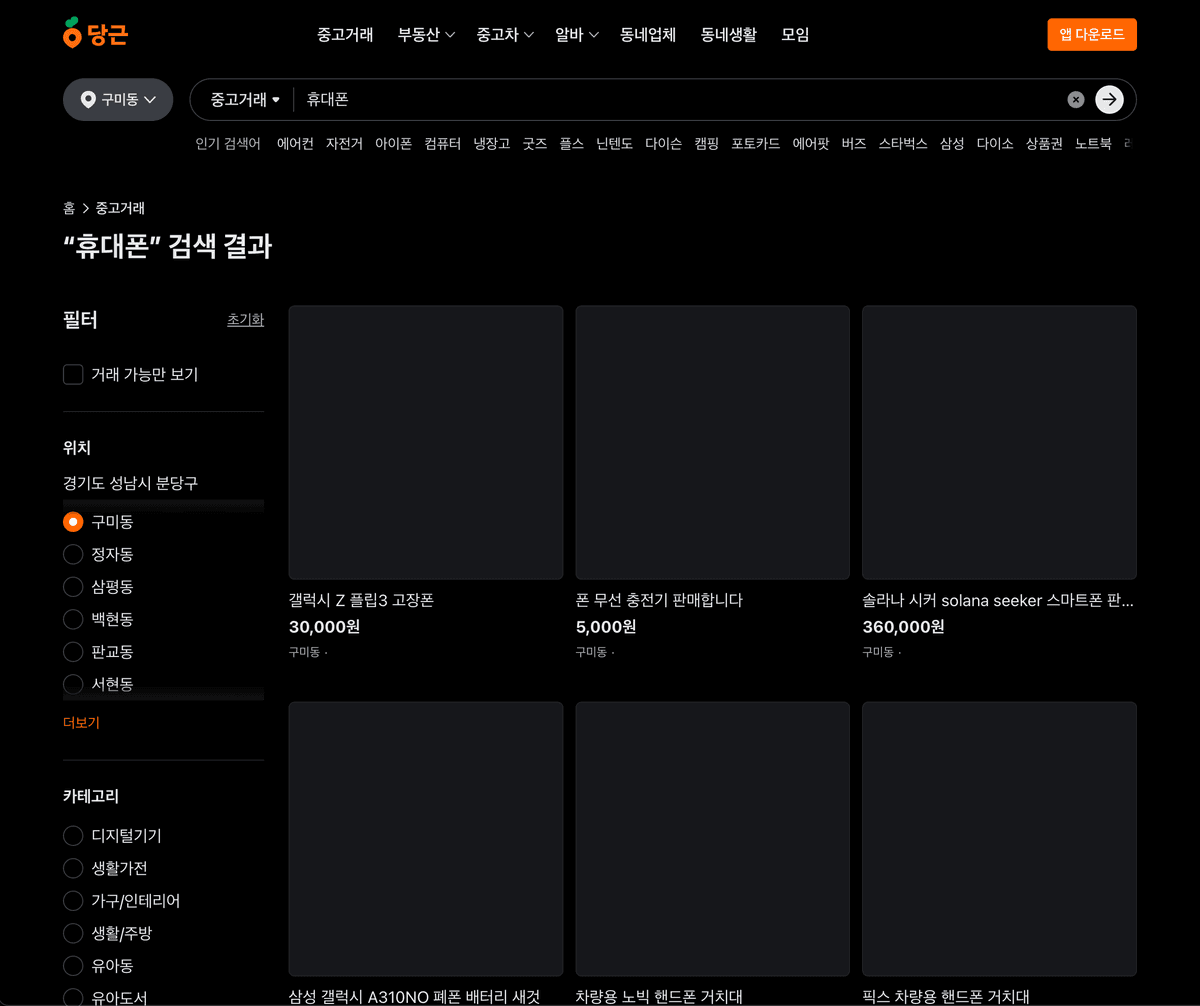Search popular keyword 노트북
Viewport: 1200px width, 1006px height.
[1093, 144]
